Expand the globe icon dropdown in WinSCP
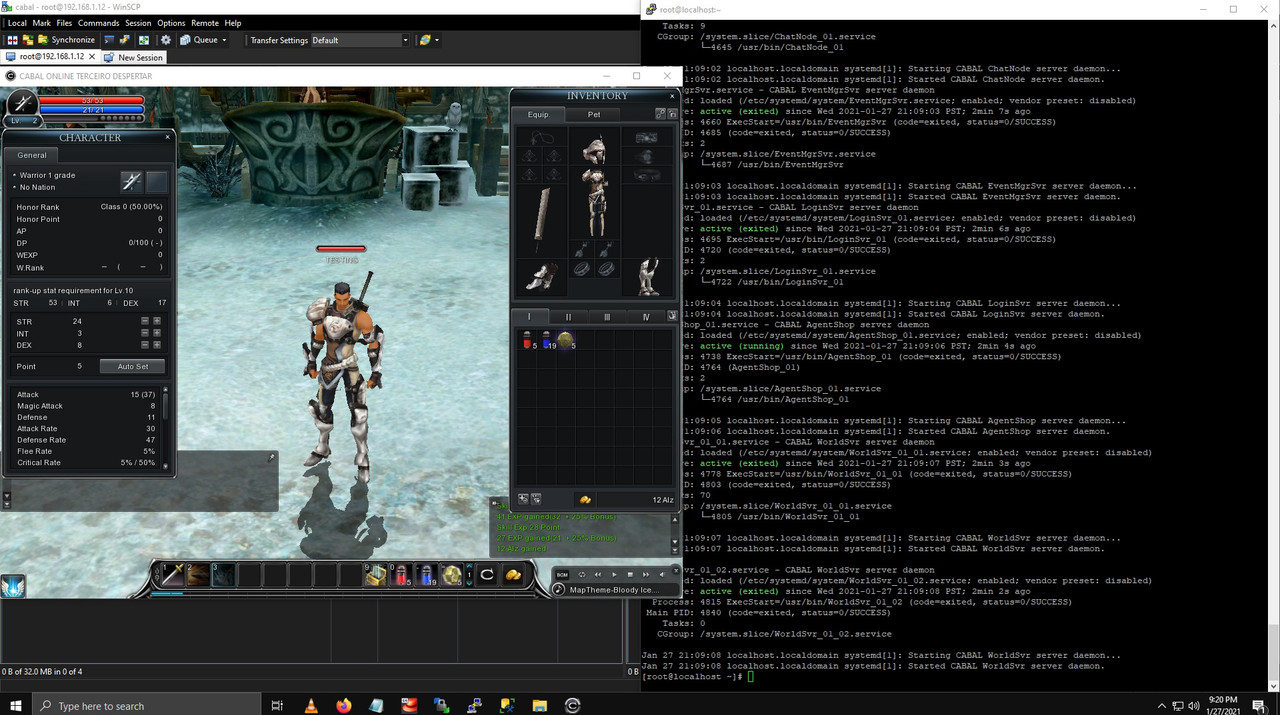Image resolution: width=1280 pixels, height=715 pixels. point(437,40)
